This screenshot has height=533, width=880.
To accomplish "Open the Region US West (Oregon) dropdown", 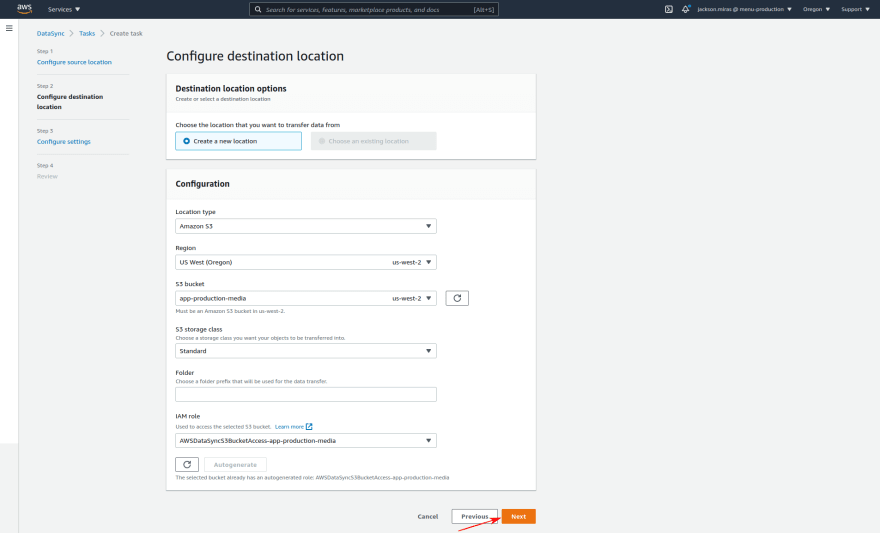I will (x=306, y=262).
